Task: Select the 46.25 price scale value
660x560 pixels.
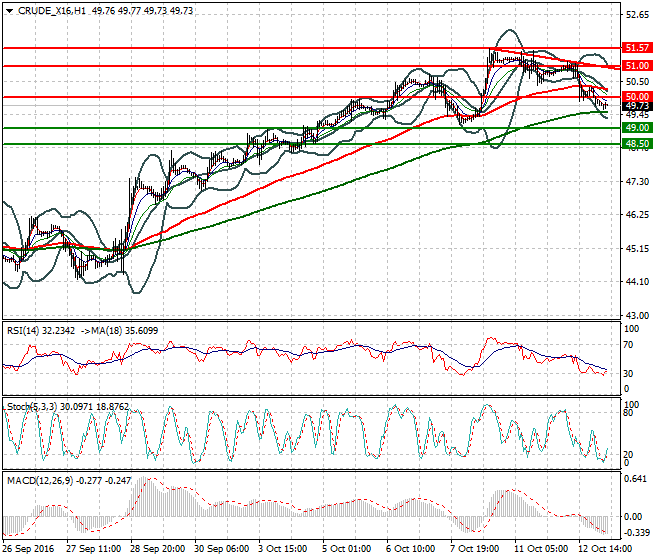Action: (637, 215)
